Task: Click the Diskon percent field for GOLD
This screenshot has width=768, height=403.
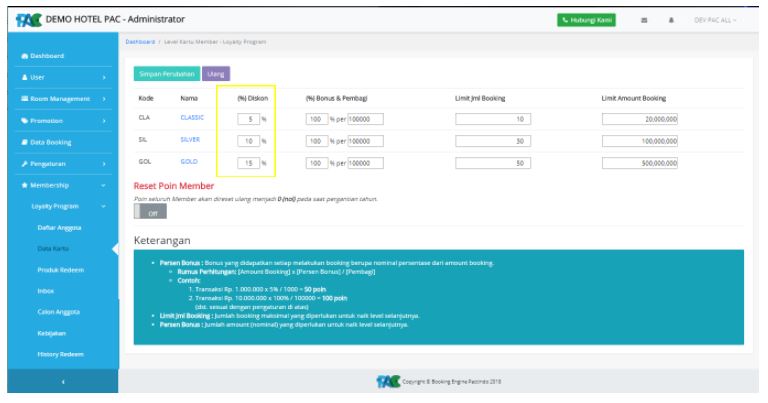Action: (x=248, y=163)
